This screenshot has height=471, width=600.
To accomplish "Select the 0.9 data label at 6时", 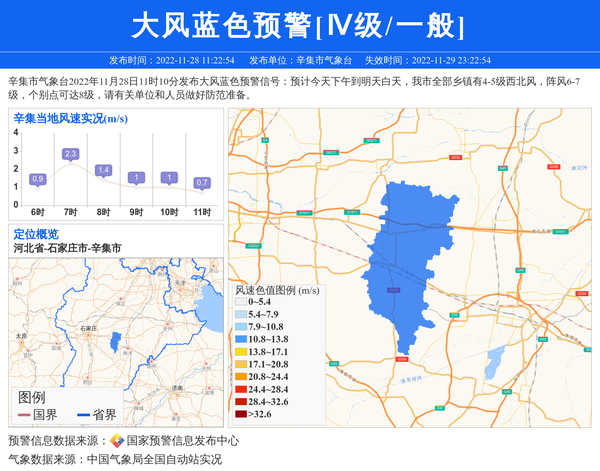I will pos(38,179).
